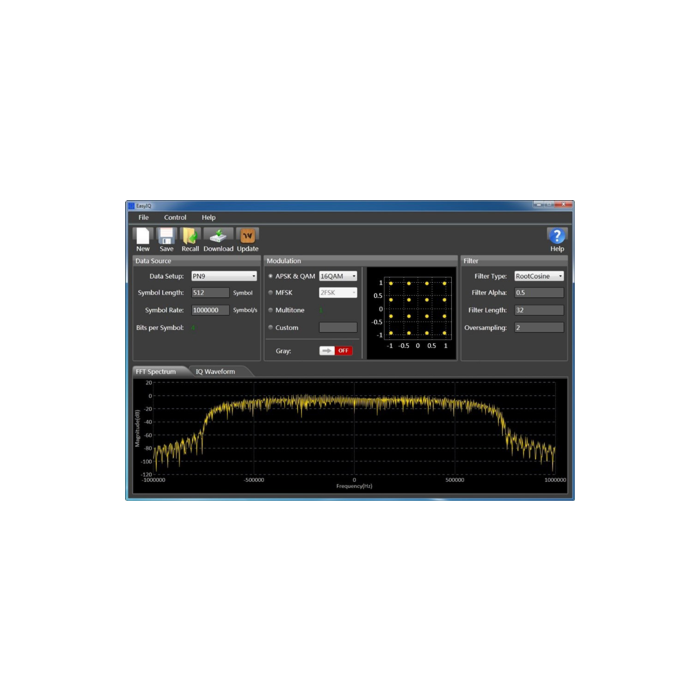Expand the Filter Type RootCosine dropdown
This screenshot has height=700, width=700.
[x=539, y=276]
